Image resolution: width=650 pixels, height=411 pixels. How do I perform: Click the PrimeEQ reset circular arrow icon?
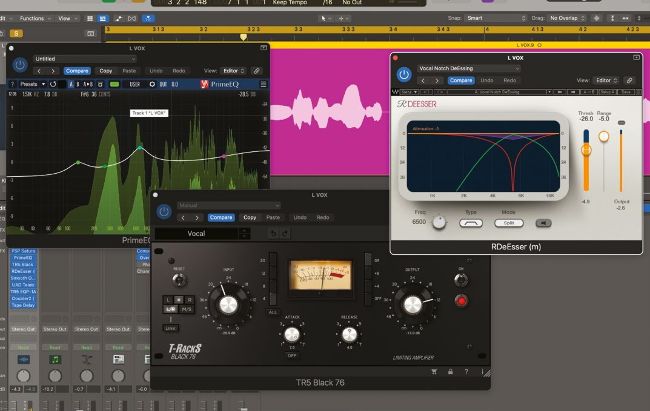(x=52, y=84)
